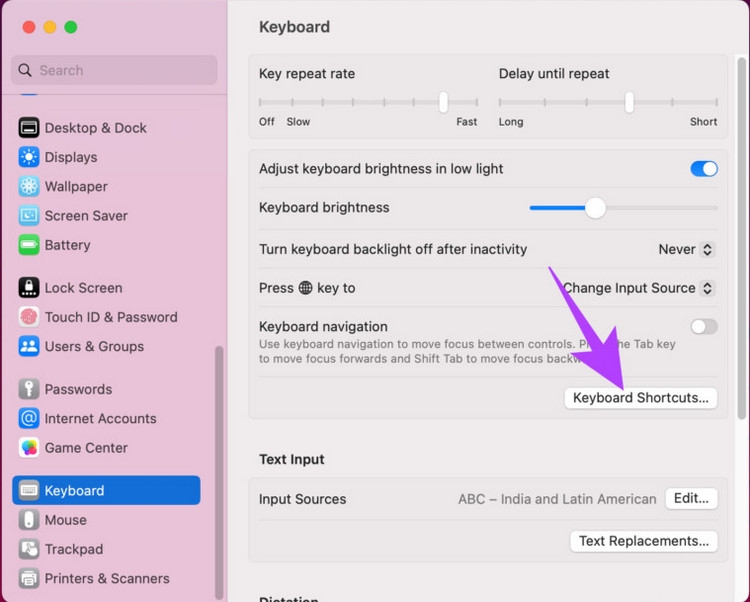Open Users & Groups pane
The image size is (750, 602).
point(94,347)
